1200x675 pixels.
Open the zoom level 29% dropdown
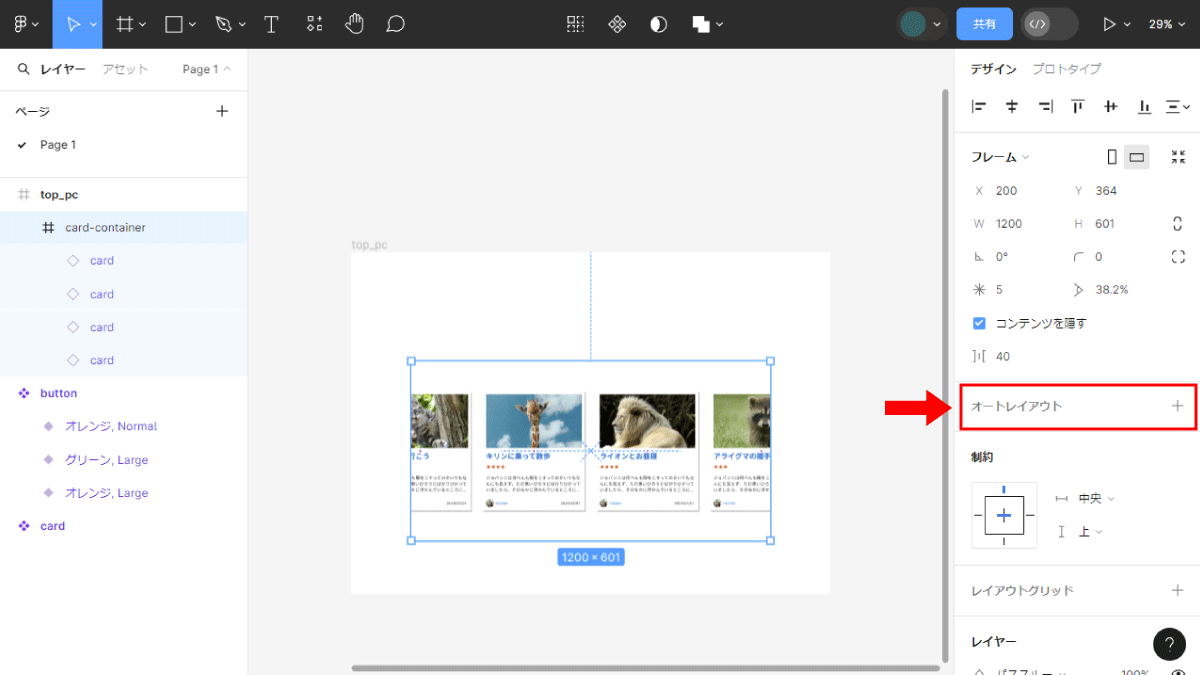pos(1166,24)
